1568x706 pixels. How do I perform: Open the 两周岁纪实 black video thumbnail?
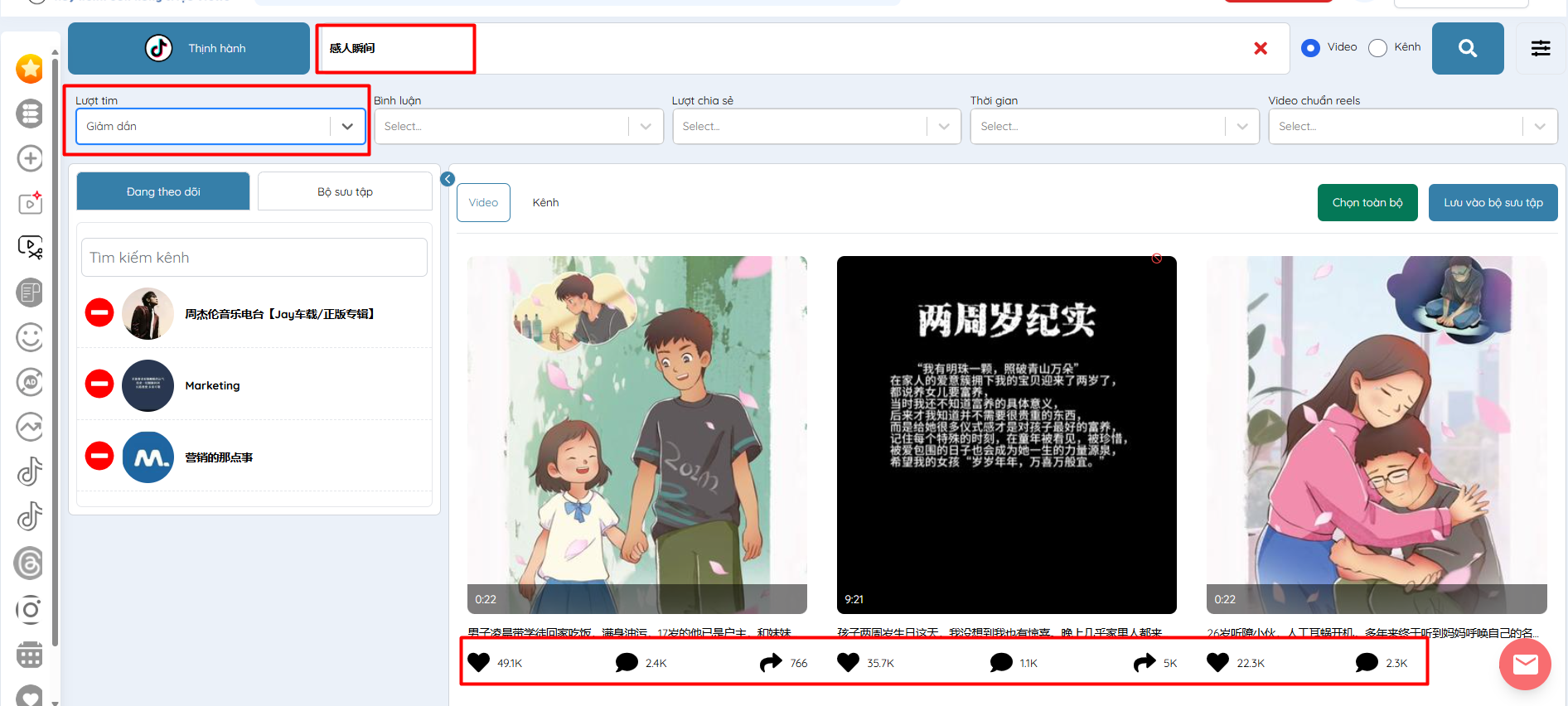pyautogui.click(x=1007, y=435)
